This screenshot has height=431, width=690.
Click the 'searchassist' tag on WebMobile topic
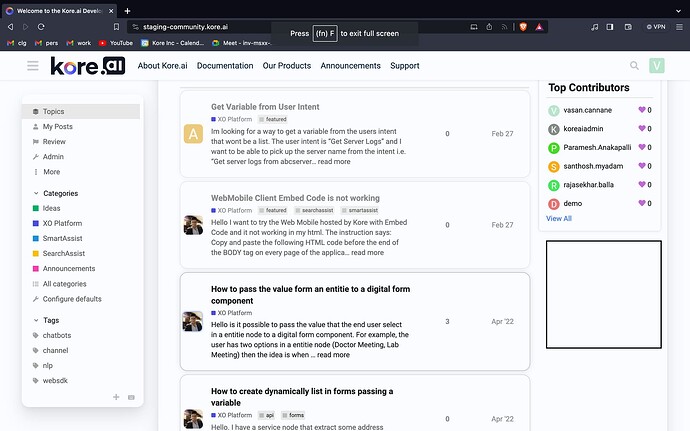pos(314,210)
